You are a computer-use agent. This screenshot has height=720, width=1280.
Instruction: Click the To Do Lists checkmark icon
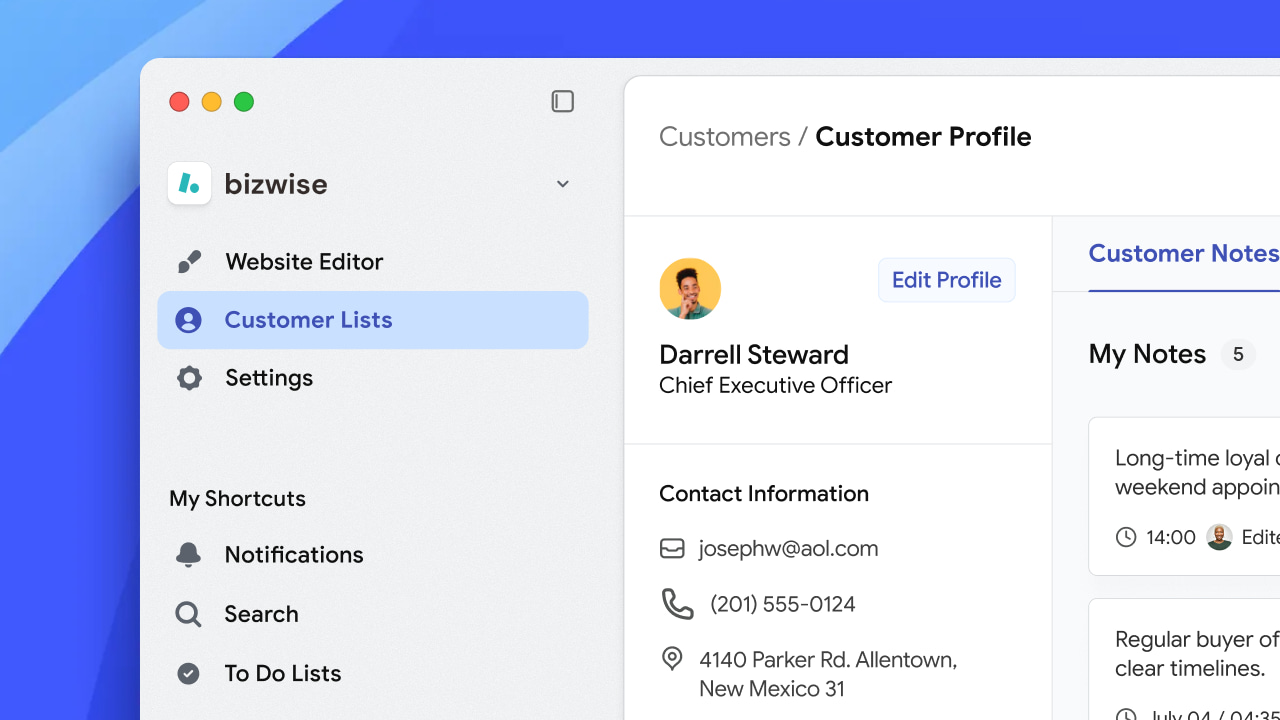click(x=188, y=674)
